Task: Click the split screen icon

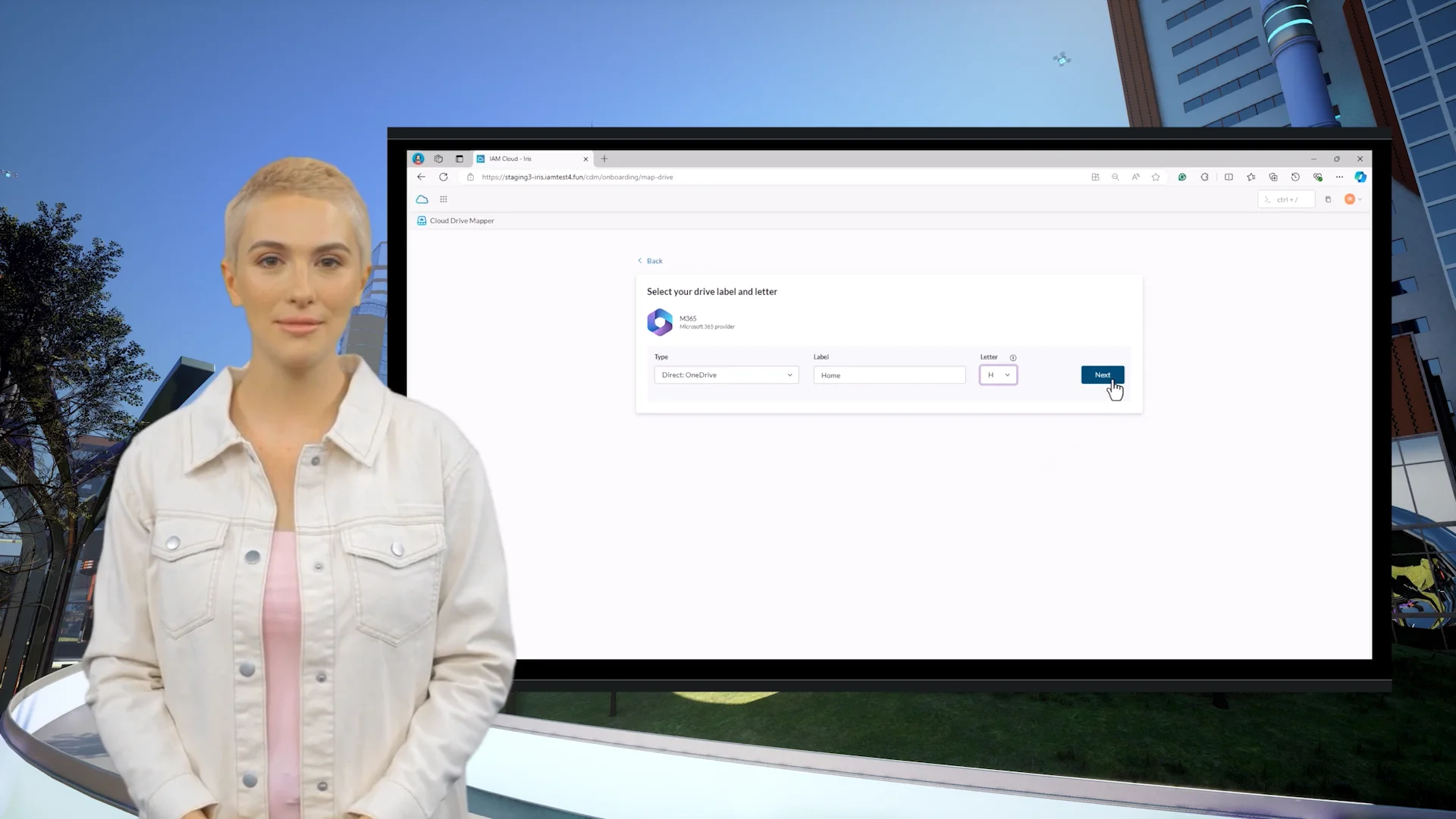Action: (1228, 177)
